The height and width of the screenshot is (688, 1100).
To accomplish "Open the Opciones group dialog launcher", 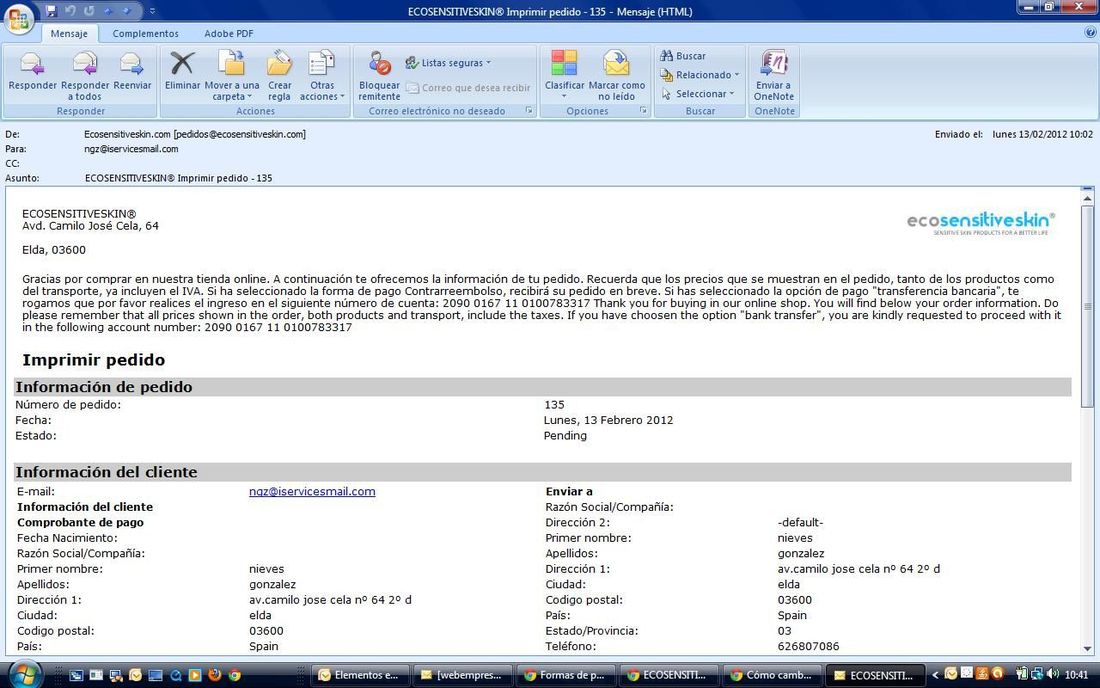I will (643, 111).
